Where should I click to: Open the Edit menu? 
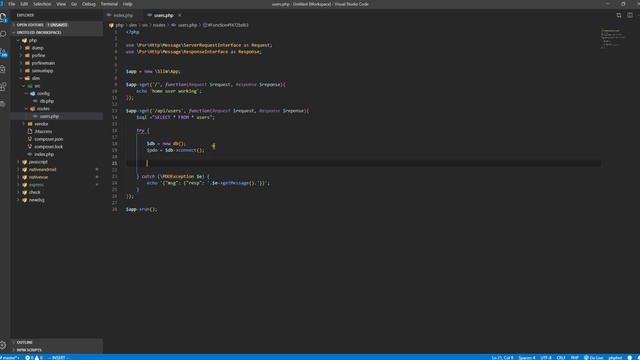click(x=24, y=4)
